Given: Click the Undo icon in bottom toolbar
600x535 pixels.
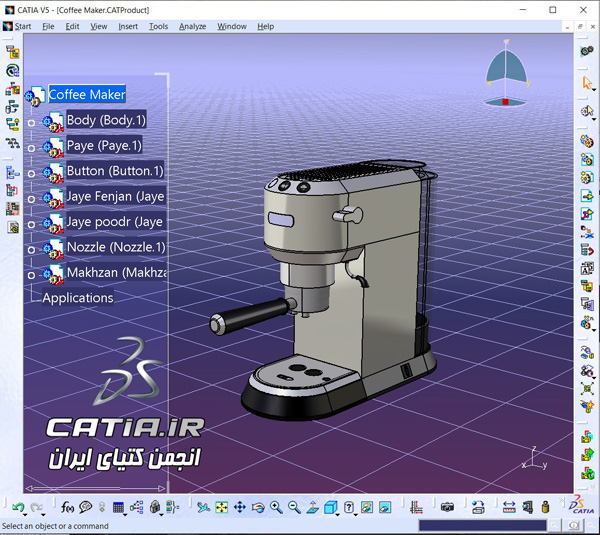Looking at the screenshot, I should (18, 507).
